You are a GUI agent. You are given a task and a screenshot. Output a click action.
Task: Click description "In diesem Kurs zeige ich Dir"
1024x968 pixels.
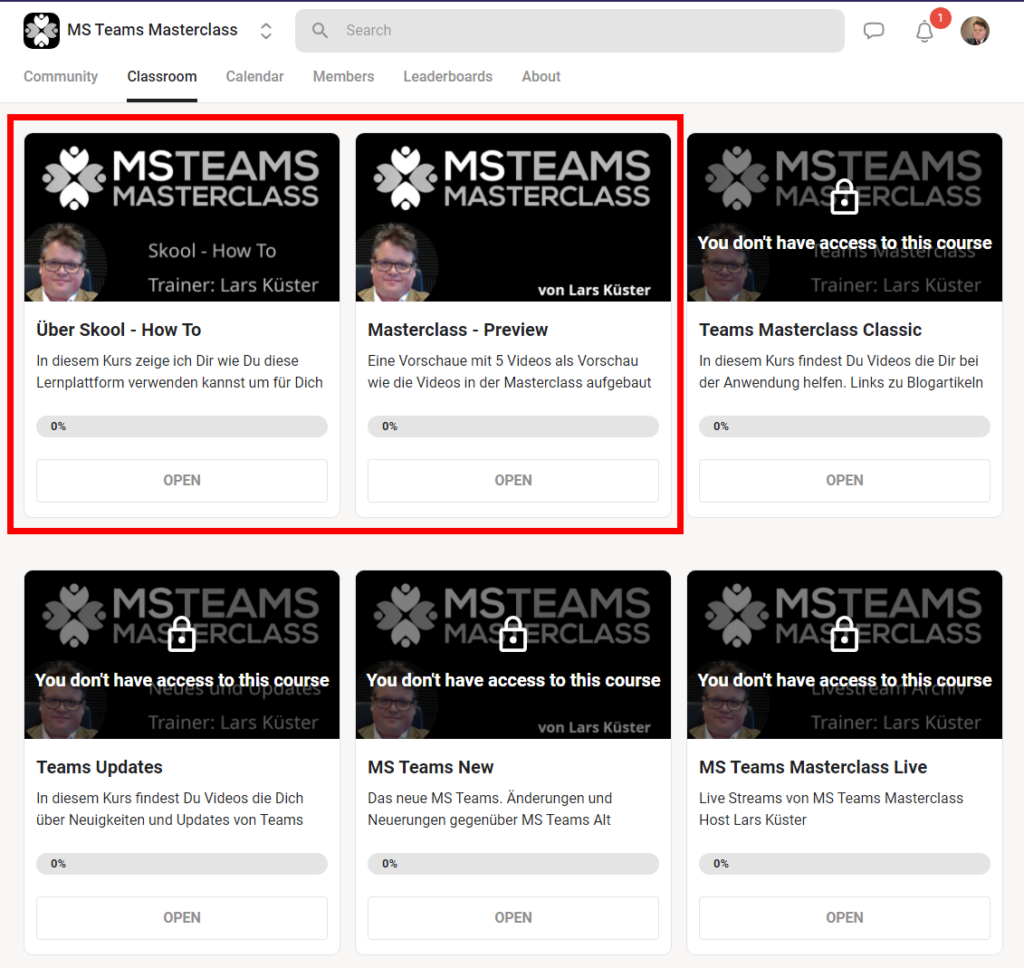click(180, 372)
